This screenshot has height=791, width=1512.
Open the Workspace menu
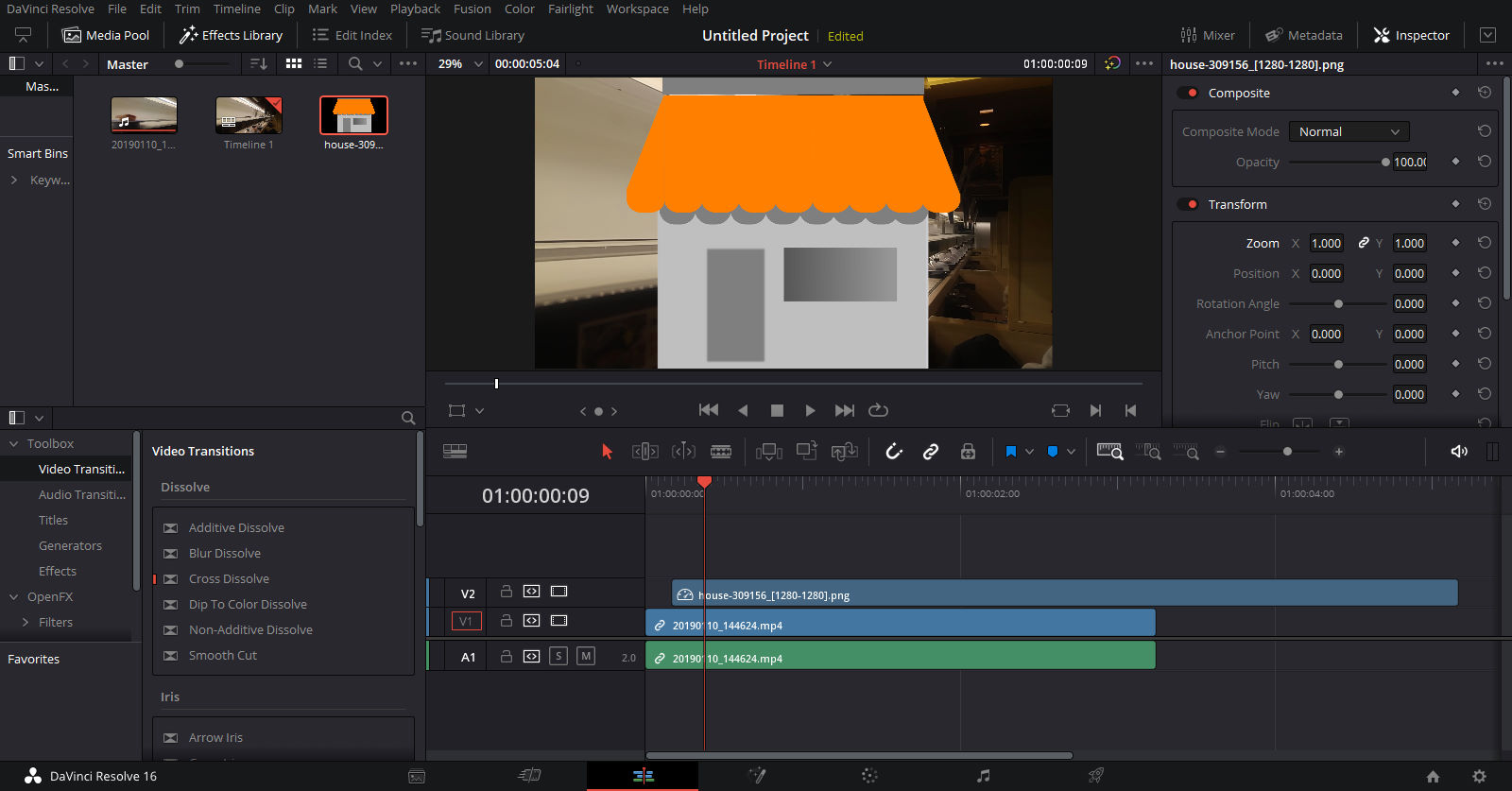coord(637,9)
